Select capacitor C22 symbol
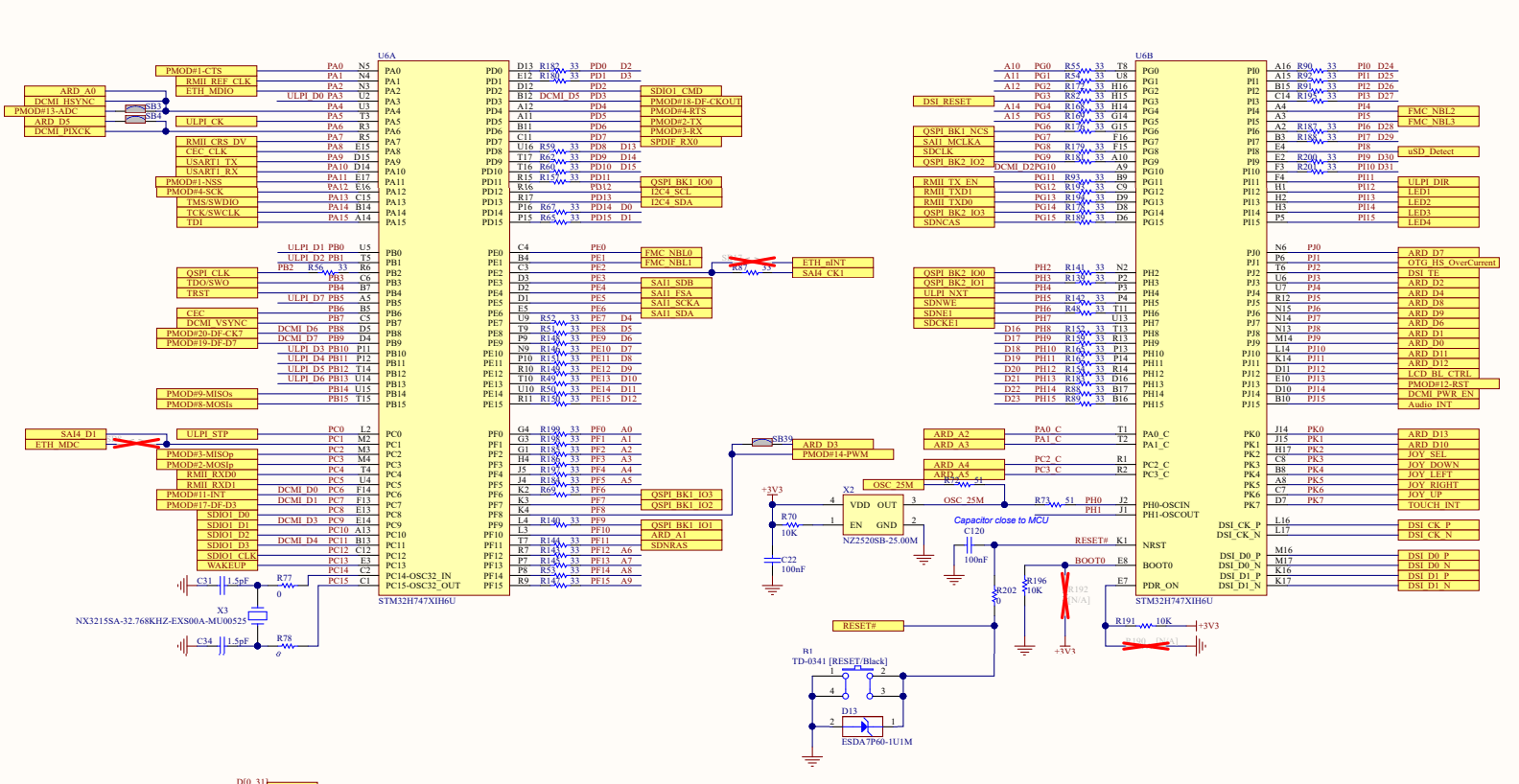The width and height of the screenshot is (1519, 784). pos(772,559)
